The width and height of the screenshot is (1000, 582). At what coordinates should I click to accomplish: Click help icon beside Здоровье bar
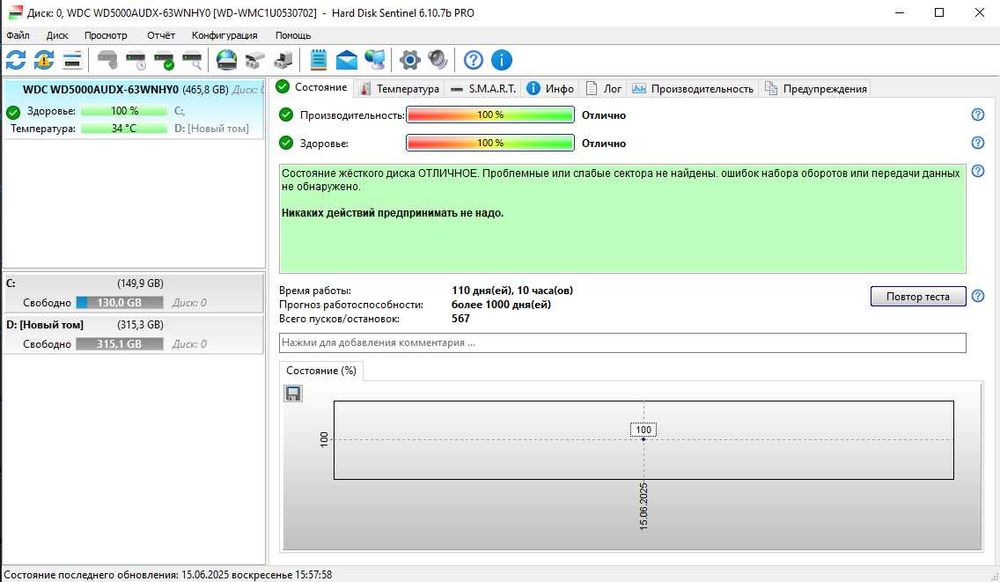coord(978,143)
